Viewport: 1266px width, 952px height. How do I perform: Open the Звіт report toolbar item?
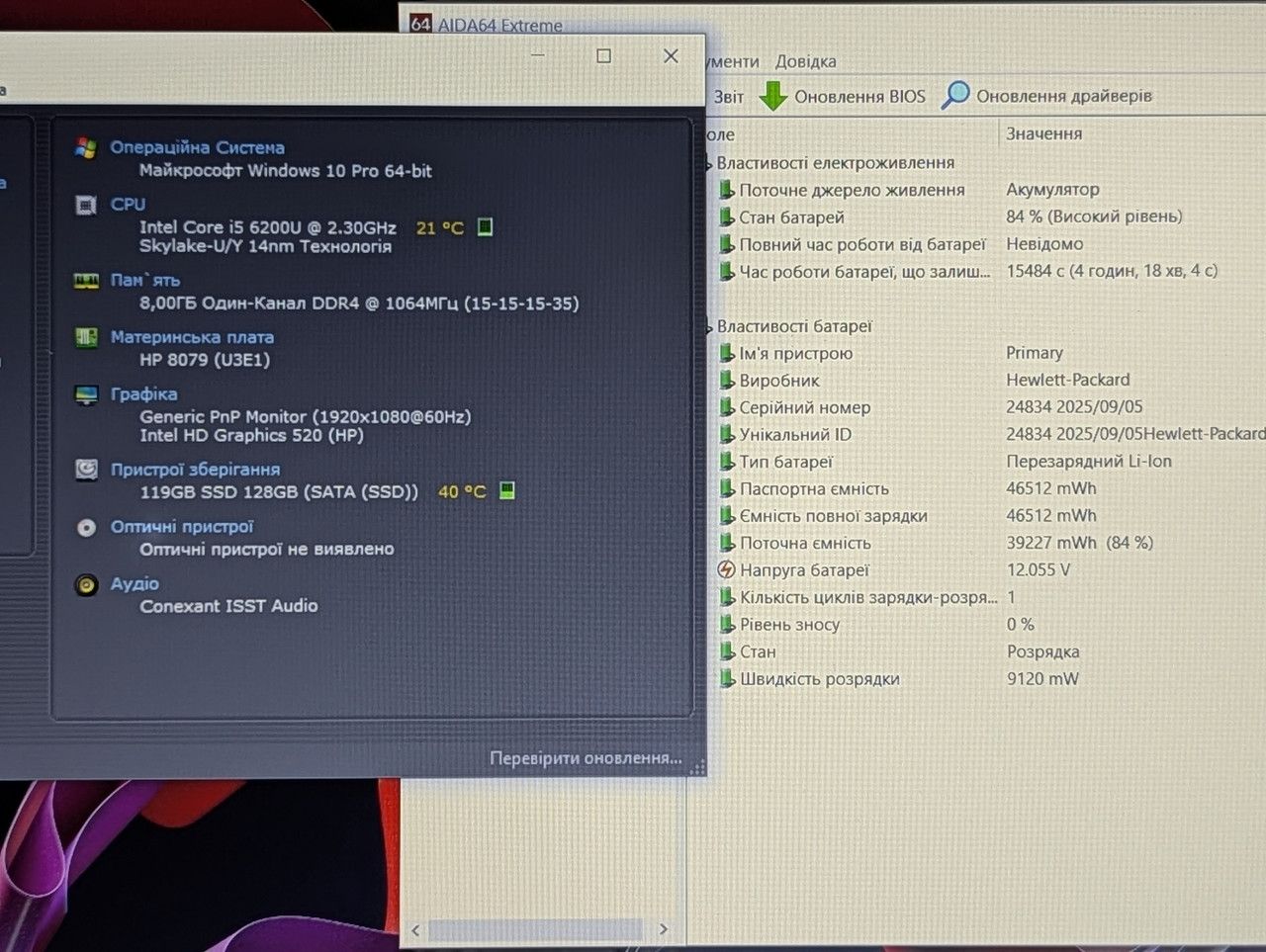click(x=728, y=97)
